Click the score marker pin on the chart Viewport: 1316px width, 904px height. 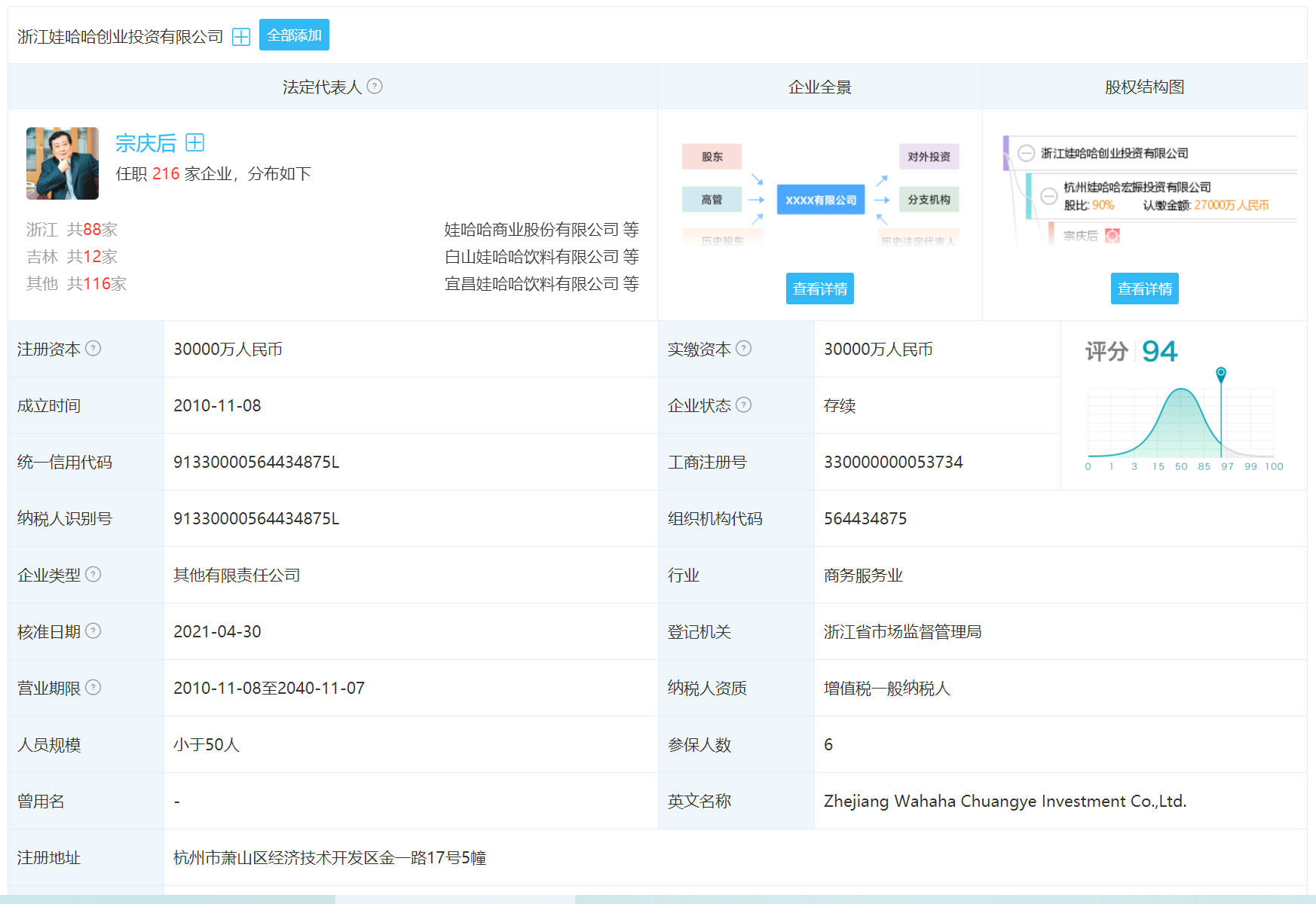(x=1221, y=374)
